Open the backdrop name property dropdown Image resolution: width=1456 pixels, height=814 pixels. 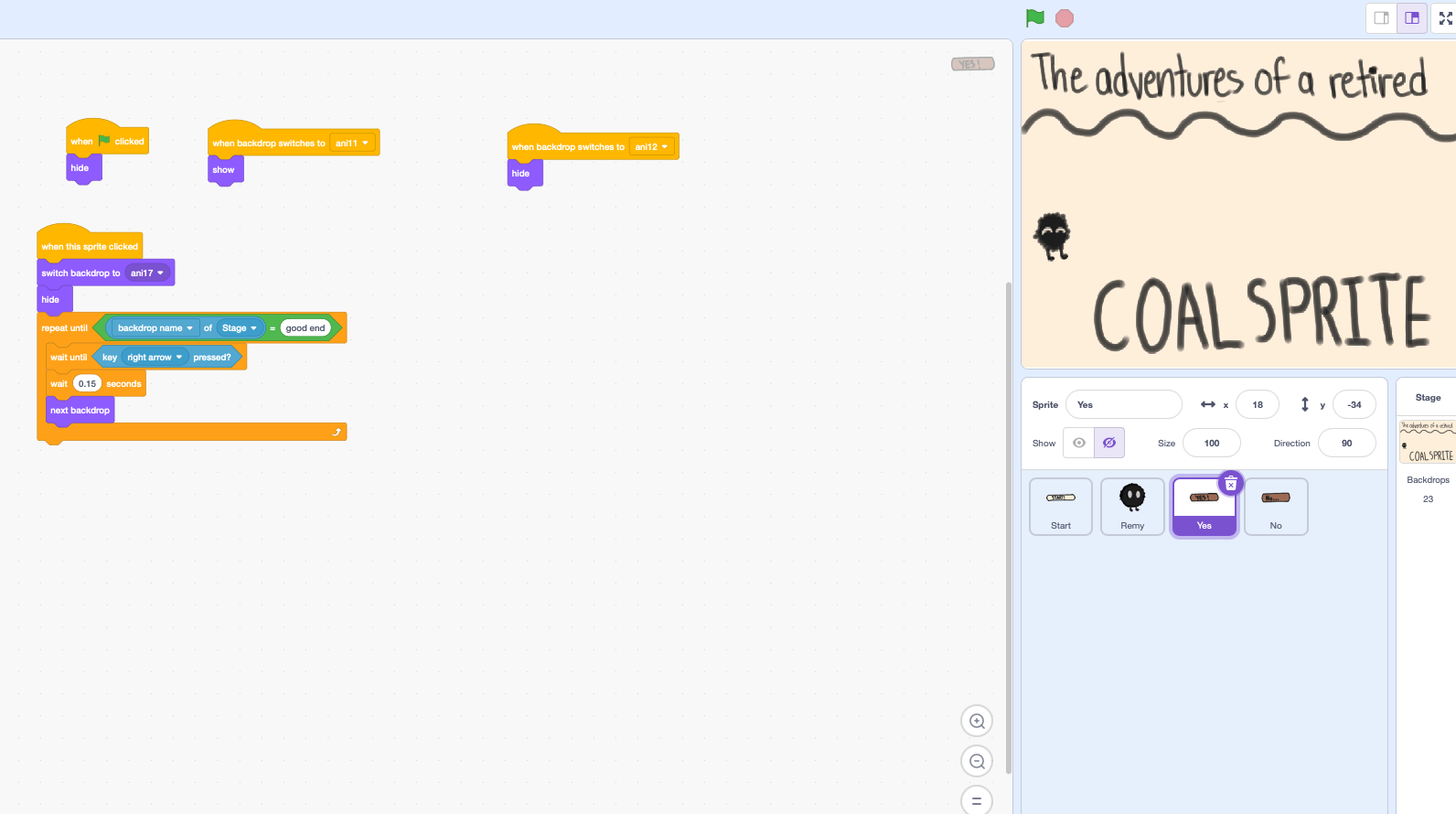(155, 327)
